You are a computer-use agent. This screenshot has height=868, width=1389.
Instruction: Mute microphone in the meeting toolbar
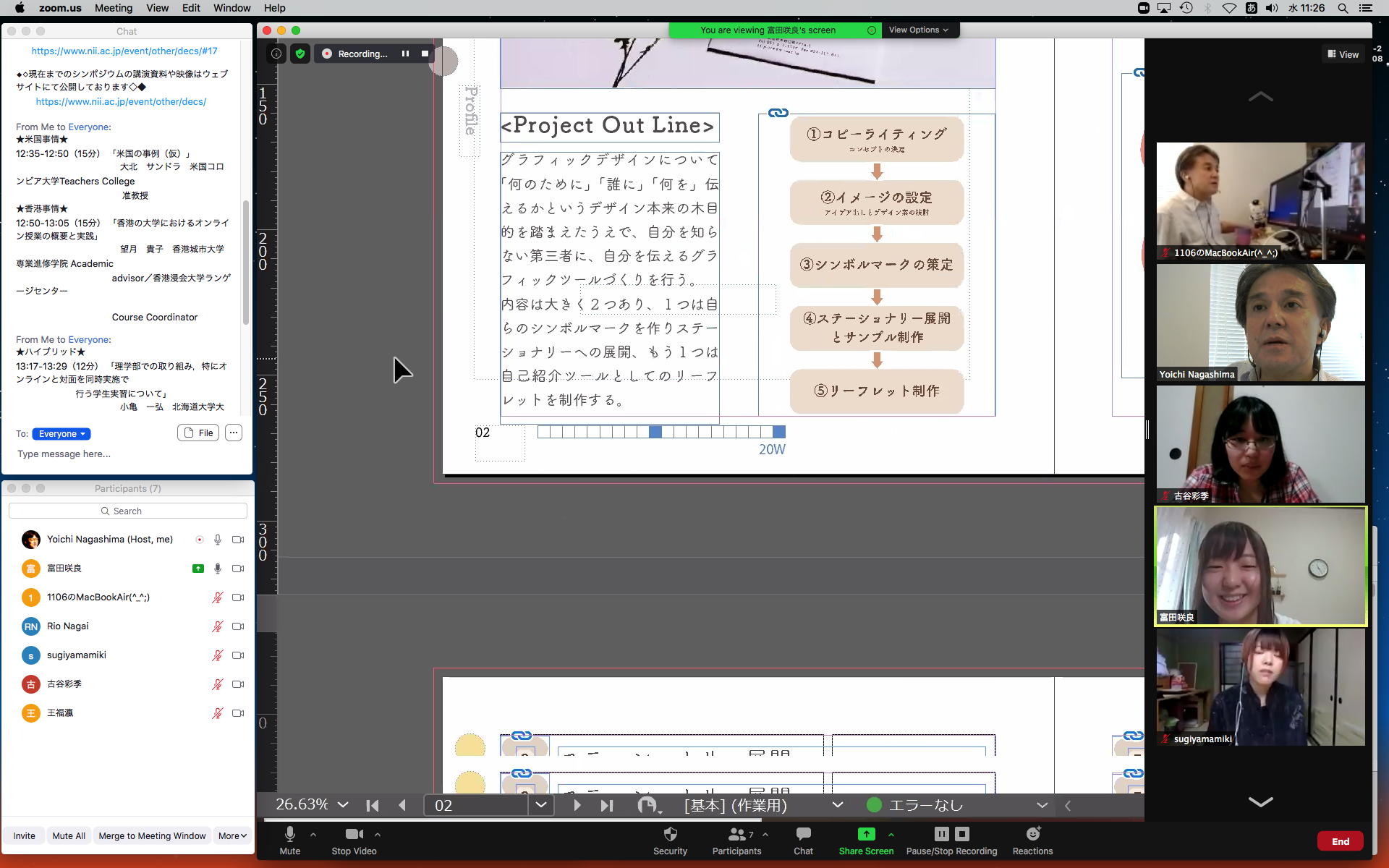289,834
